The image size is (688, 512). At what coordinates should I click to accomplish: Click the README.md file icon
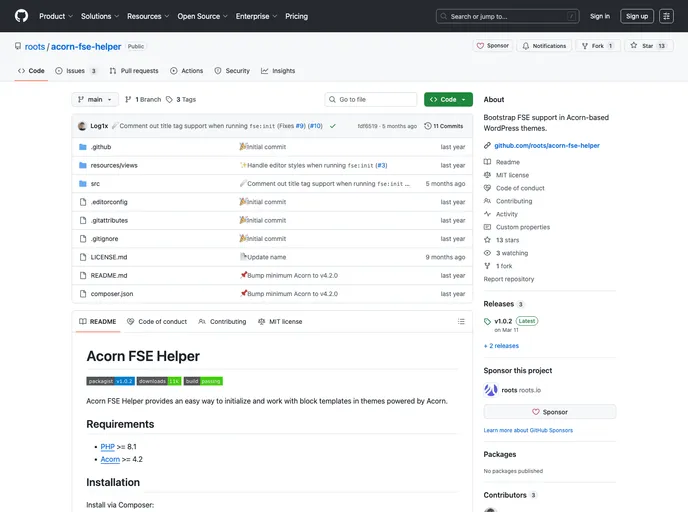tap(82, 276)
